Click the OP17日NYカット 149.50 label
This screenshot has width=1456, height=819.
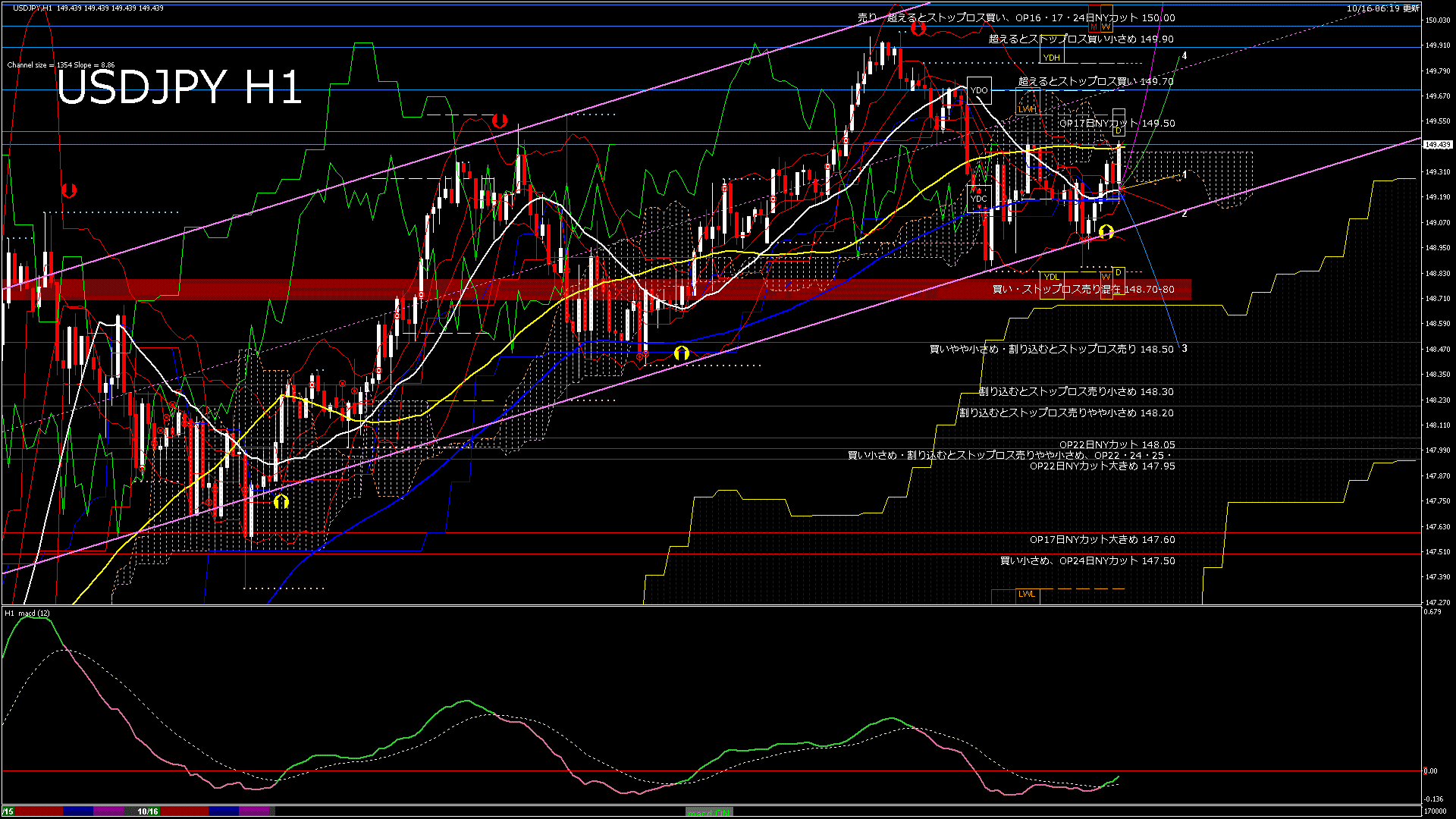[1116, 123]
